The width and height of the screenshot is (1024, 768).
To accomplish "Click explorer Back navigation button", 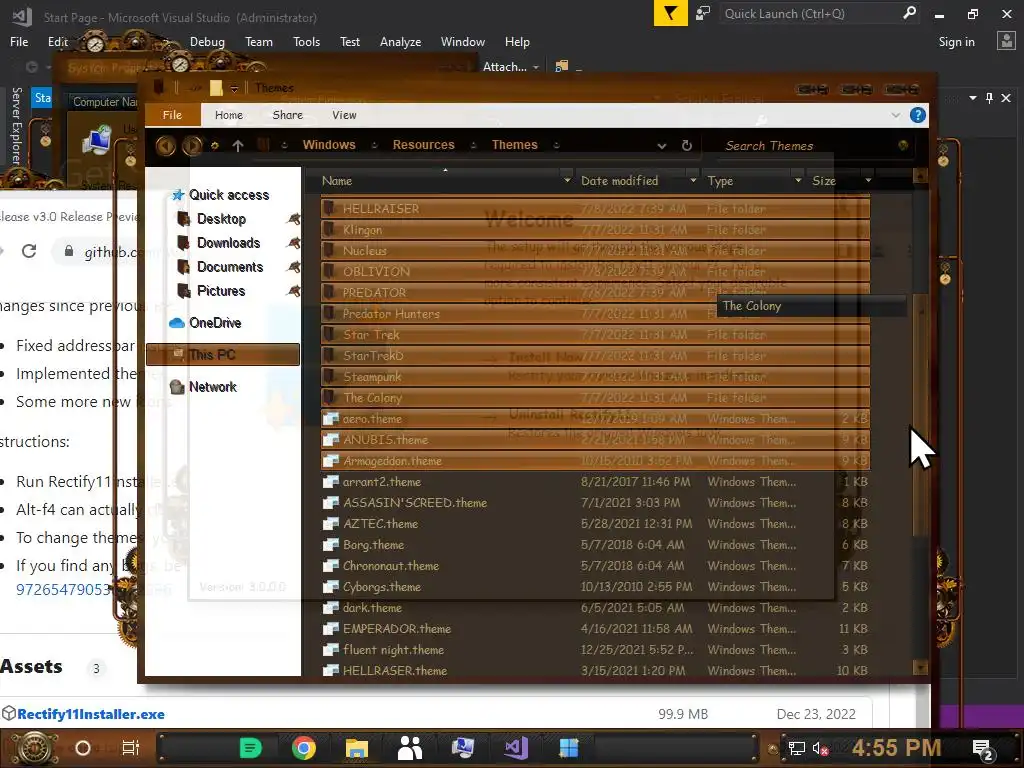I will (166, 145).
